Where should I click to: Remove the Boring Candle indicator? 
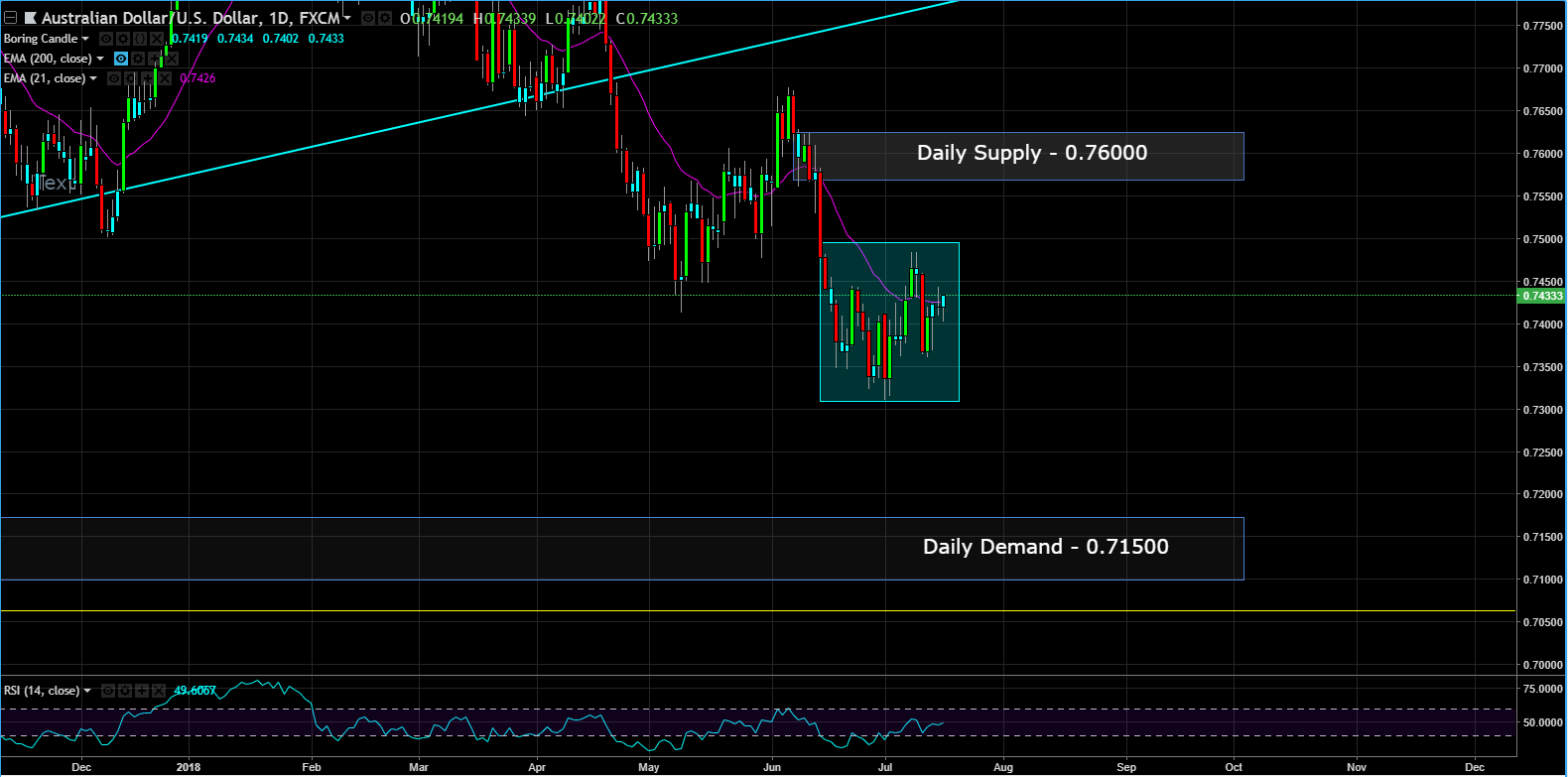click(x=157, y=39)
